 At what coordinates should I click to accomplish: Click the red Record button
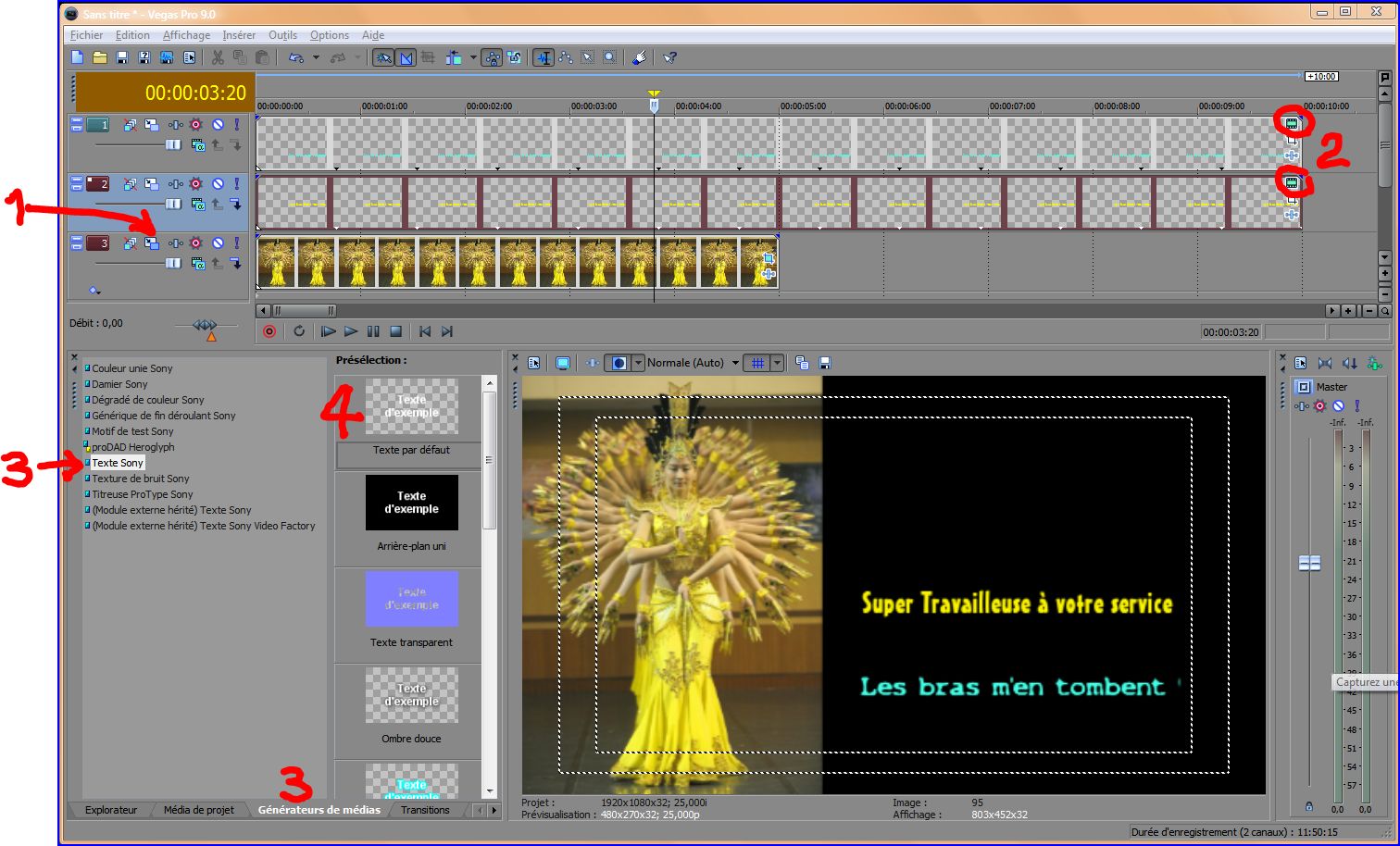pyautogui.click(x=269, y=331)
